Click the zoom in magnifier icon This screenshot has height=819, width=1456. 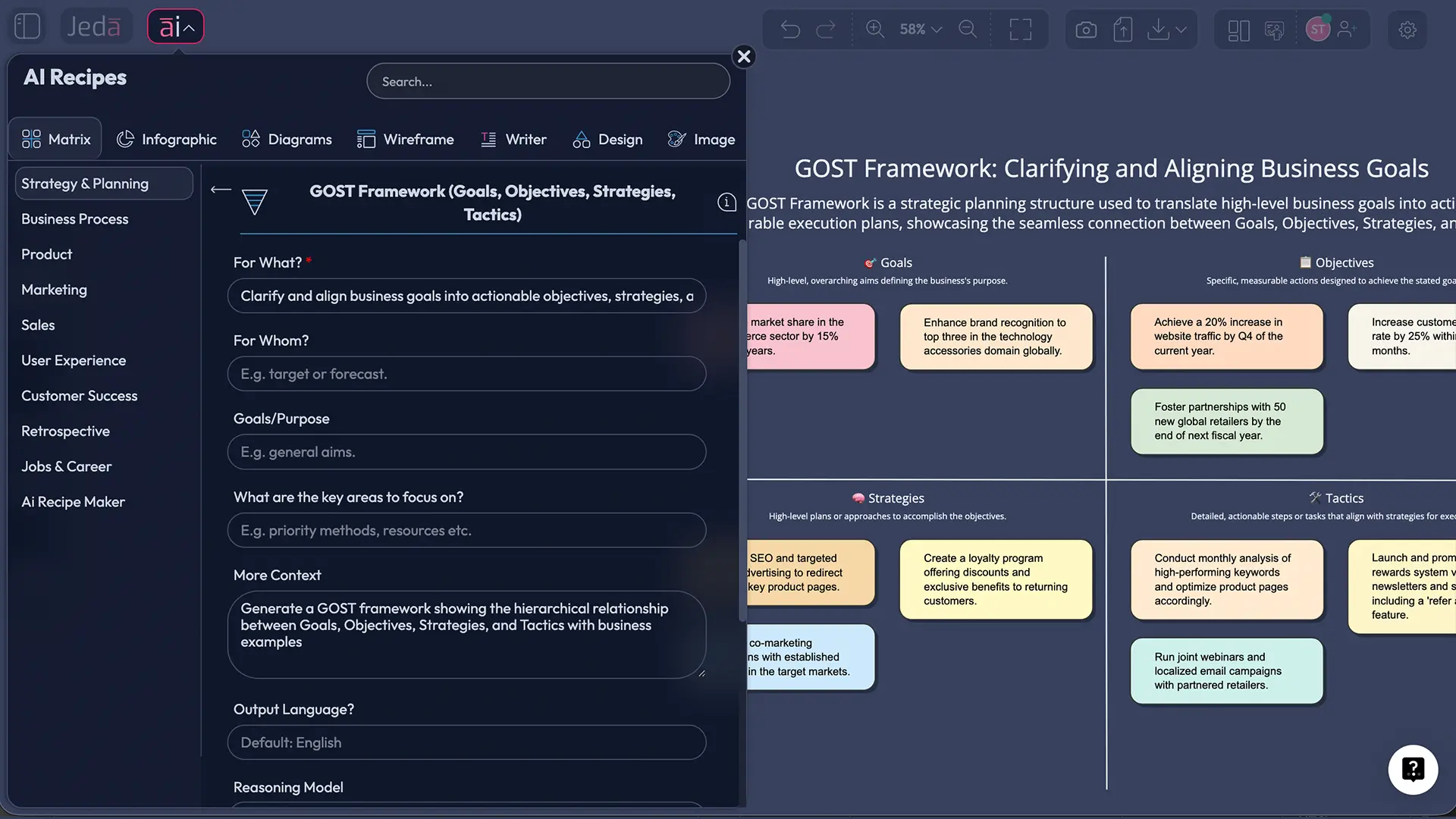(874, 29)
